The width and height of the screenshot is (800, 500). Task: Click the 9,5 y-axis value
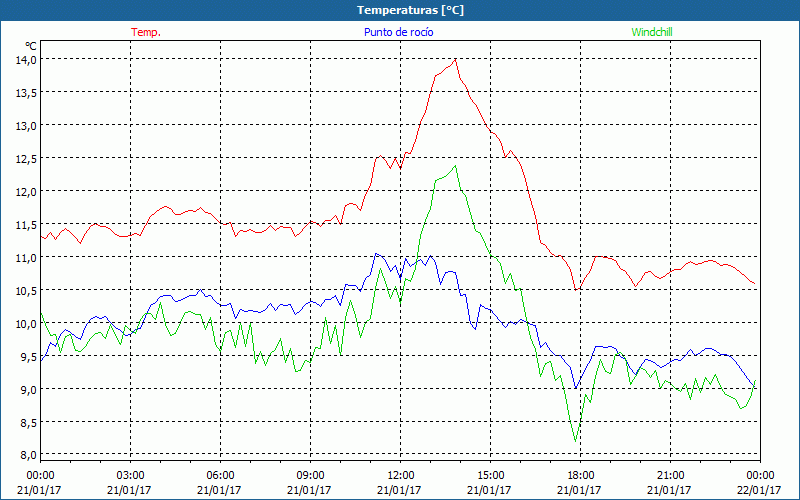(x=28, y=357)
